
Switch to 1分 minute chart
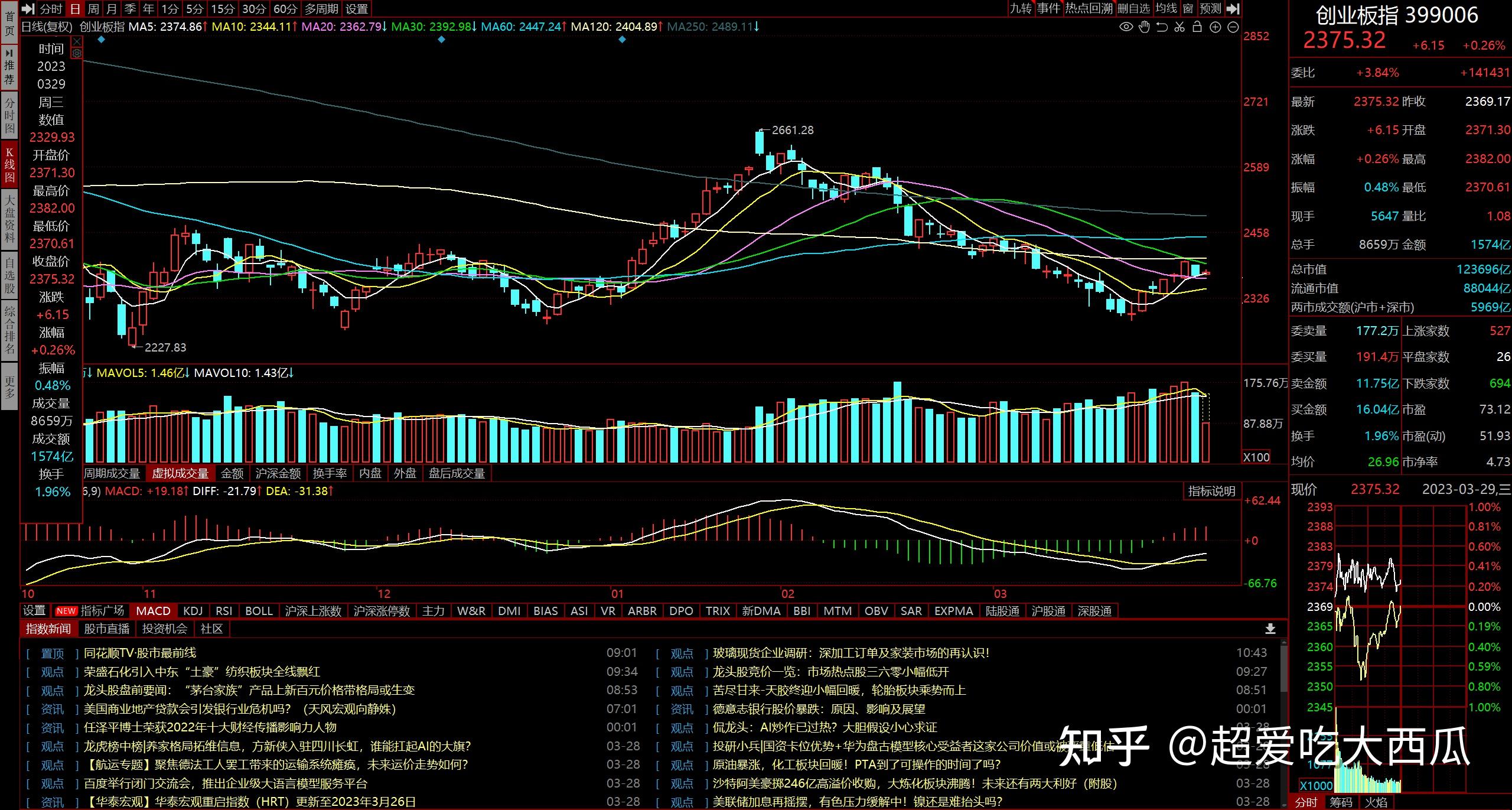[170, 9]
